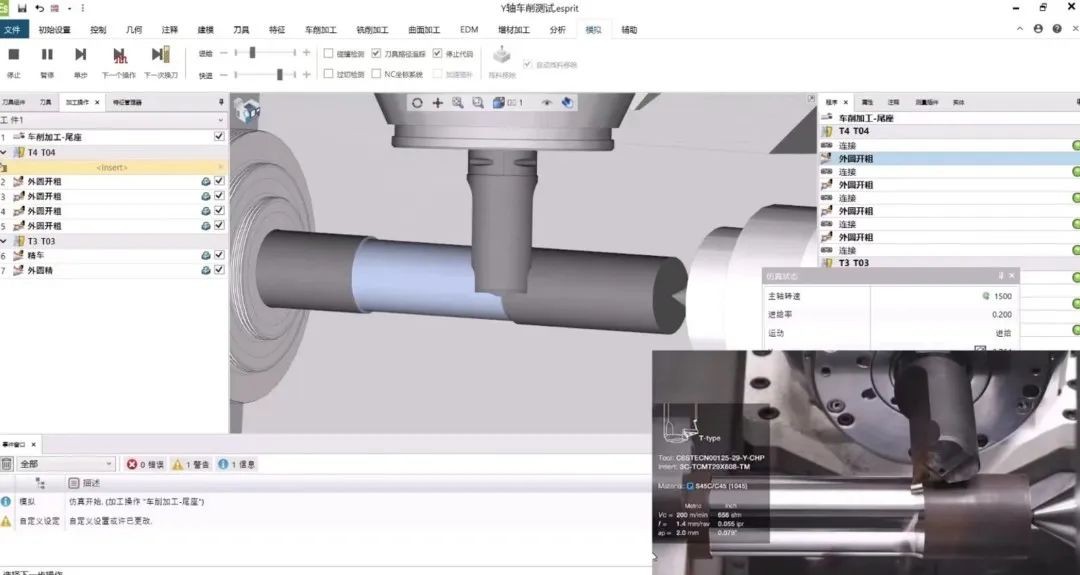The width and height of the screenshot is (1080, 575).
Task: Click the 停止 (Stop) simulation button
Action: 14,54
